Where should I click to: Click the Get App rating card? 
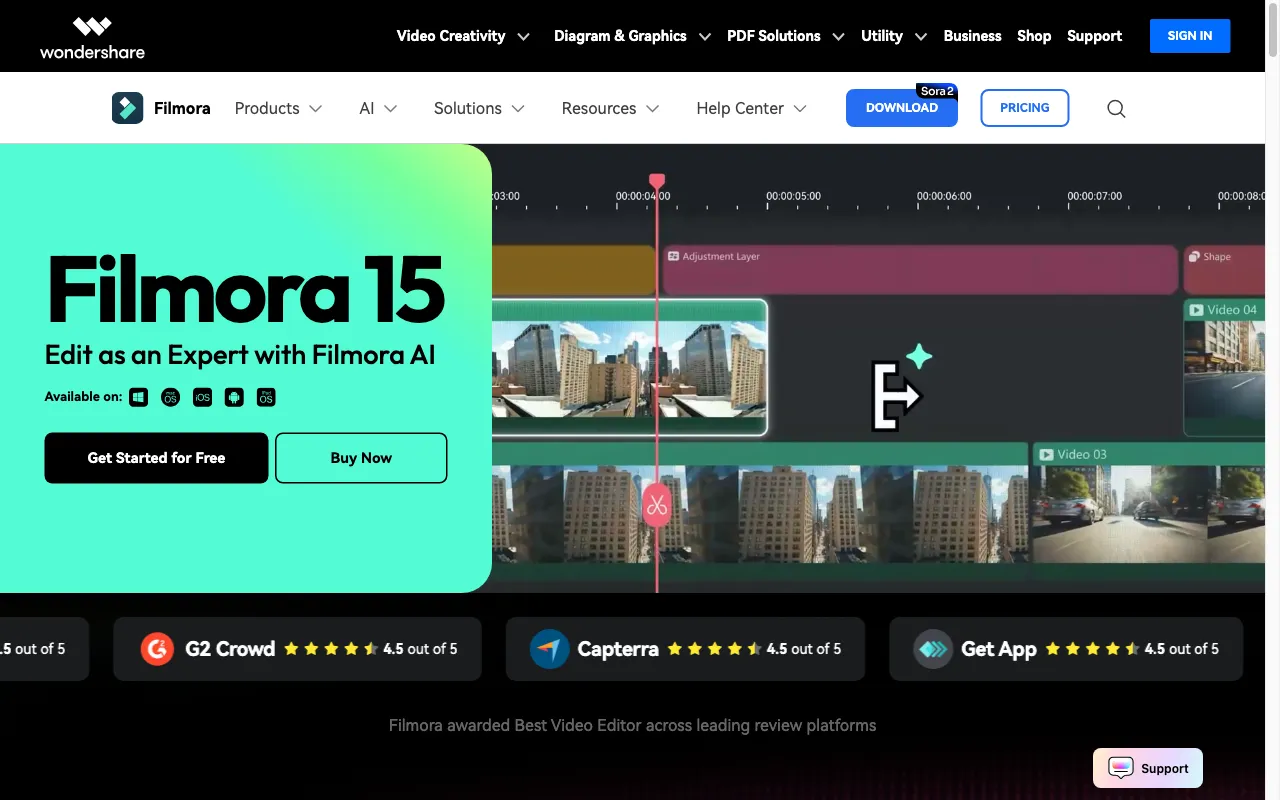(1066, 649)
